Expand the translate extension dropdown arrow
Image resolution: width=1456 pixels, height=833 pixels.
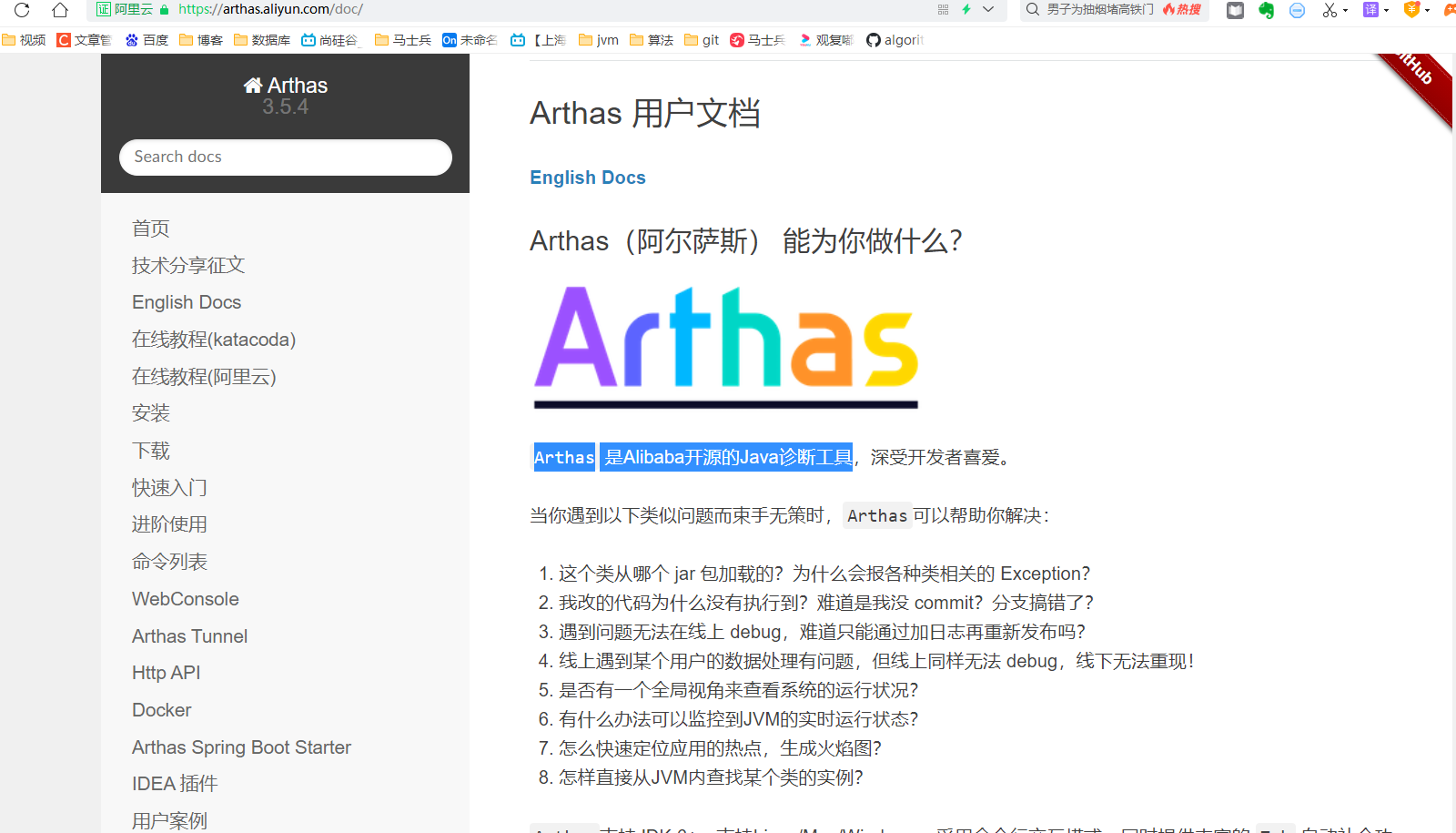click(1386, 11)
